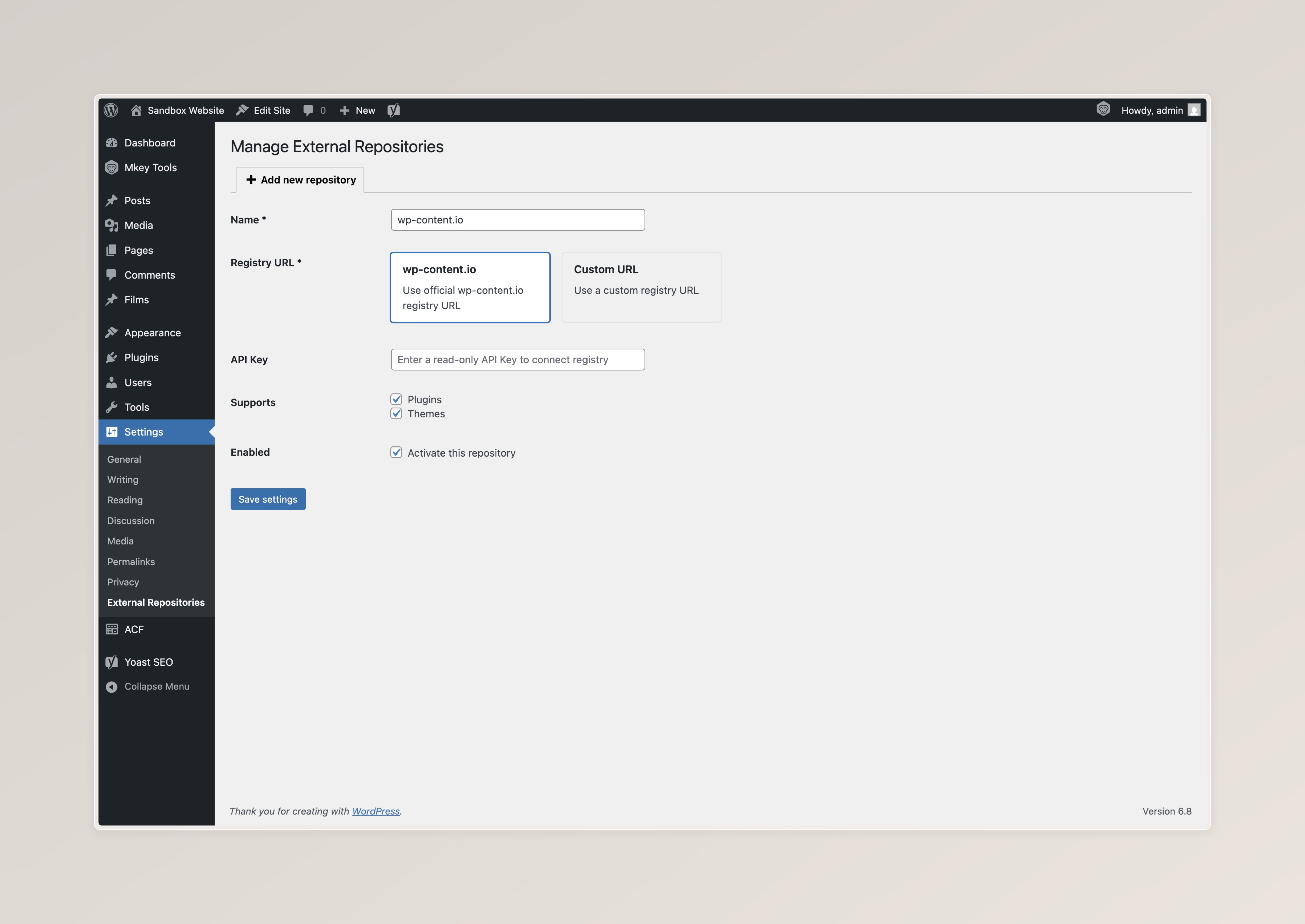The width and height of the screenshot is (1305, 924).
Task: Click the Mkey monkey icon in admin bar
Action: click(x=1103, y=109)
